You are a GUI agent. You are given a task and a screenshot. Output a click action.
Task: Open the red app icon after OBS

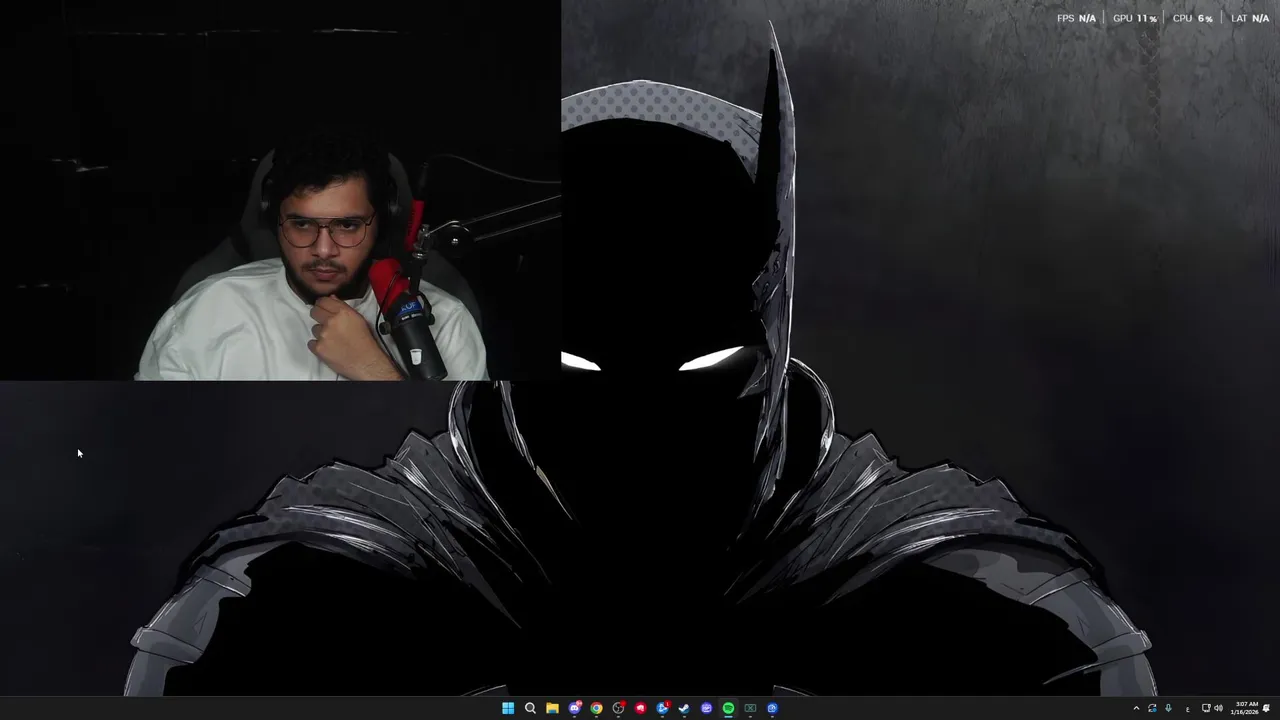pyautogui.click(x=640, y=708)
